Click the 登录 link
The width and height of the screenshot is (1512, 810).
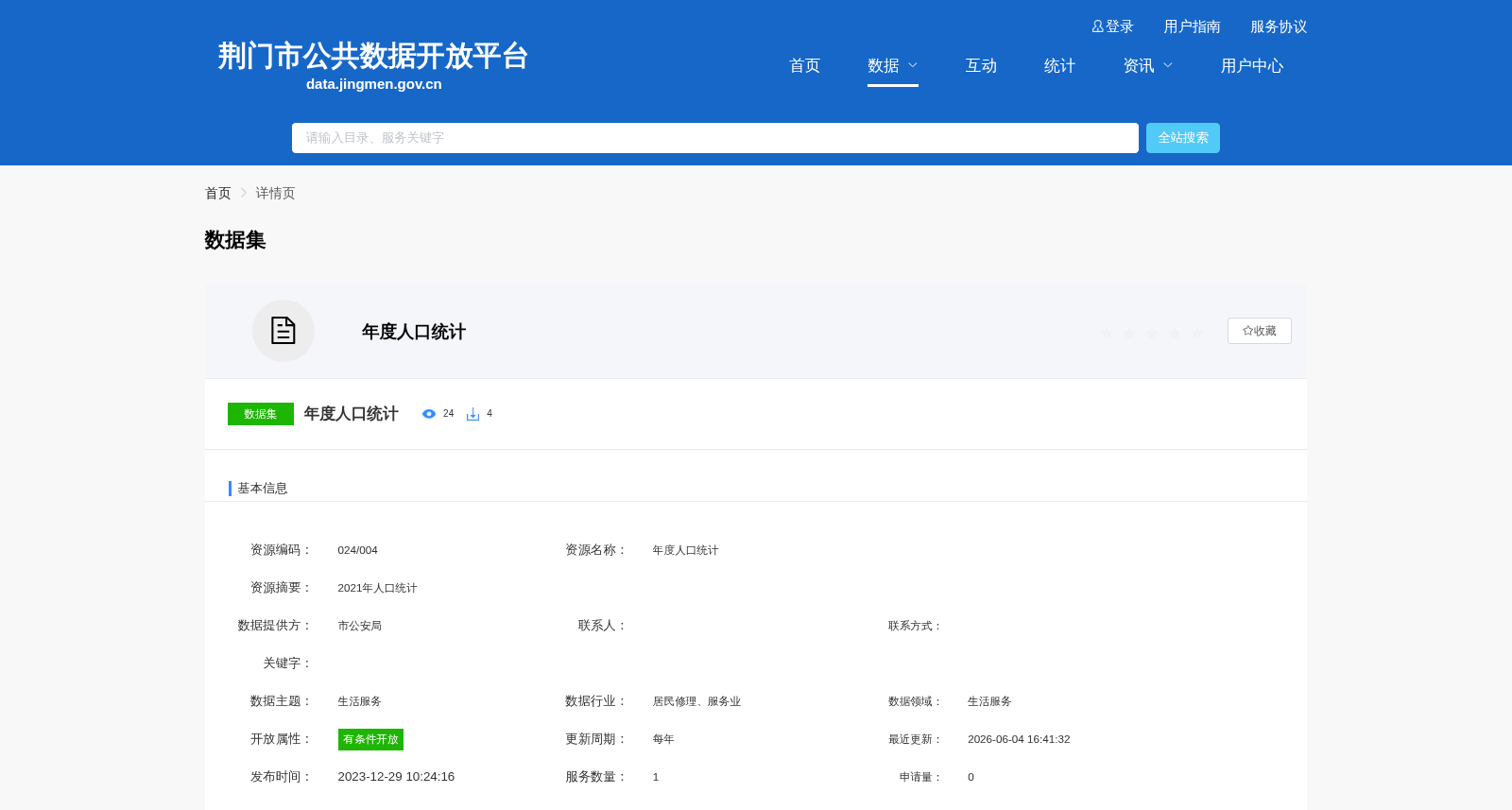[1120, 26]
